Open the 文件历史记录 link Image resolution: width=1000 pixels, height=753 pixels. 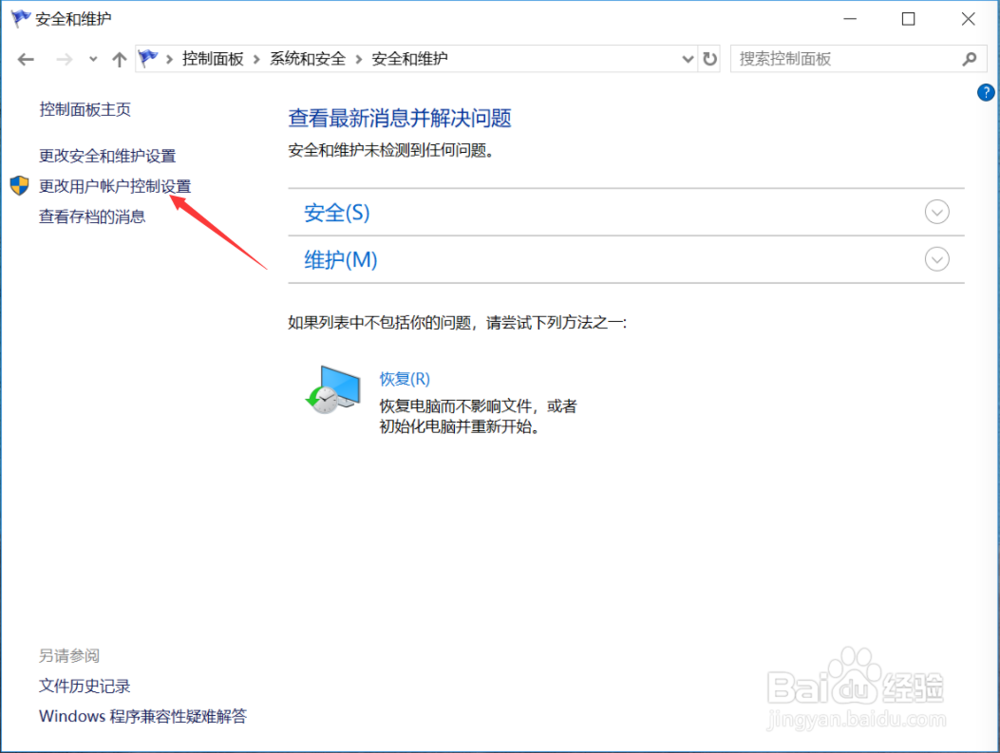(83, 686)
